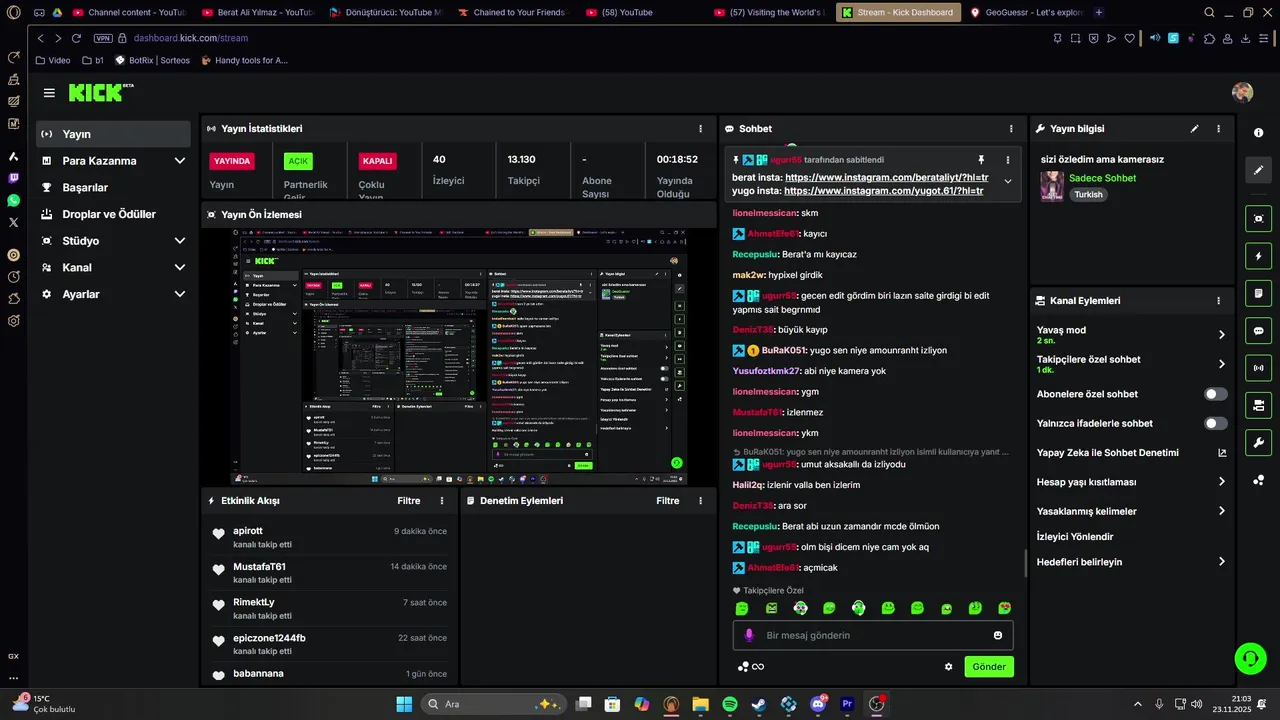Open the Yayın İstatistikleri panel options menu
This screenshot has width=1280, height=720.
click(x=700, y=129)
